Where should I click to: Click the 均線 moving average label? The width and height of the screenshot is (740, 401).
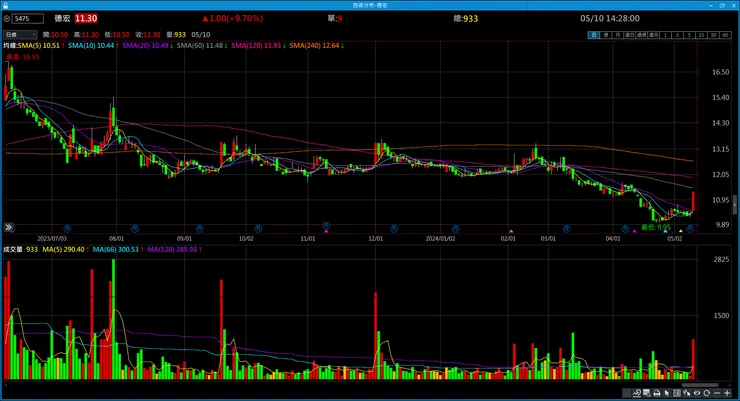(10, 46)
